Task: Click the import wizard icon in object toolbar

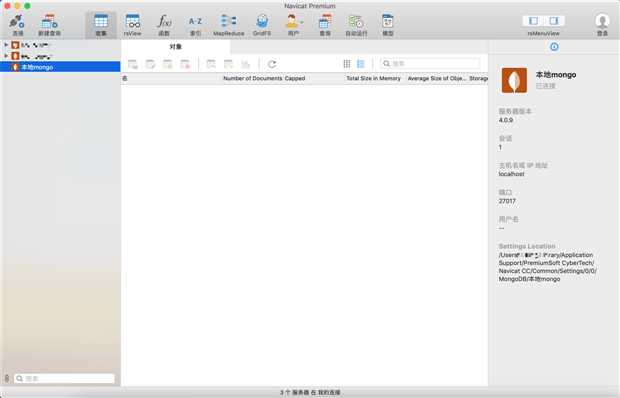Action: click(211, 64)
